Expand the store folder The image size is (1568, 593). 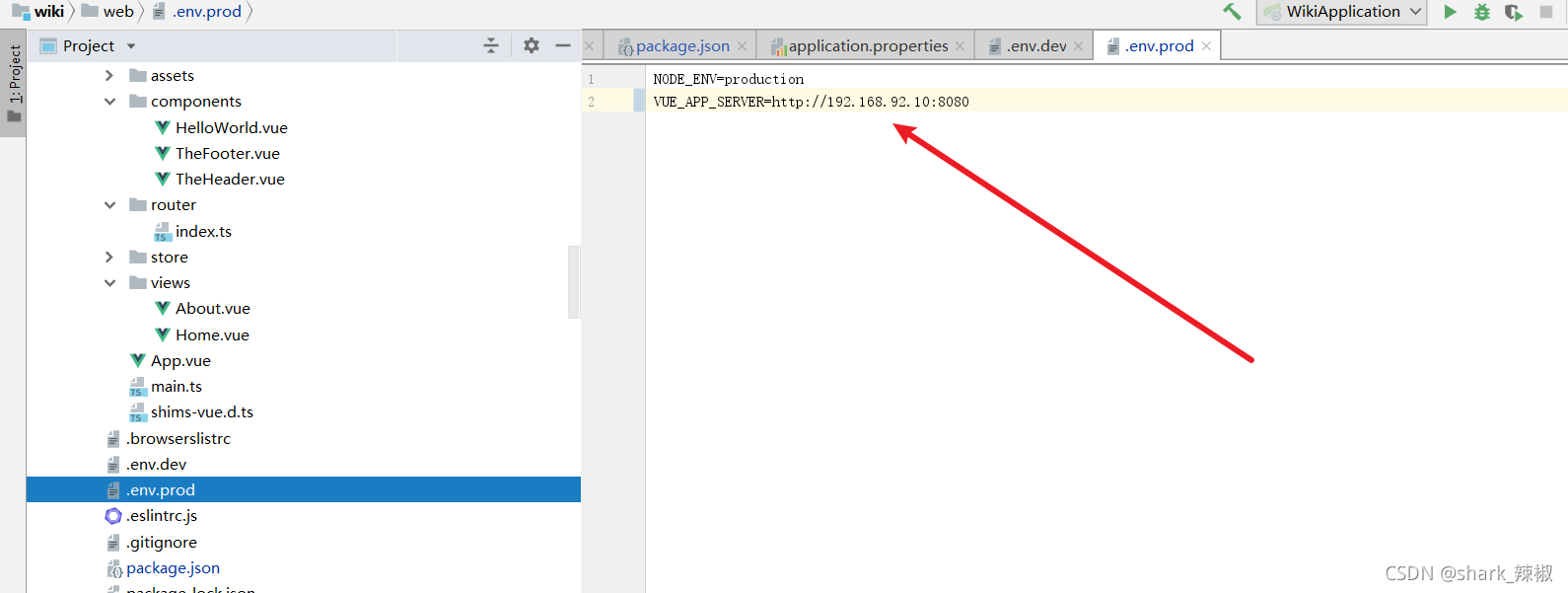(109, 257)
